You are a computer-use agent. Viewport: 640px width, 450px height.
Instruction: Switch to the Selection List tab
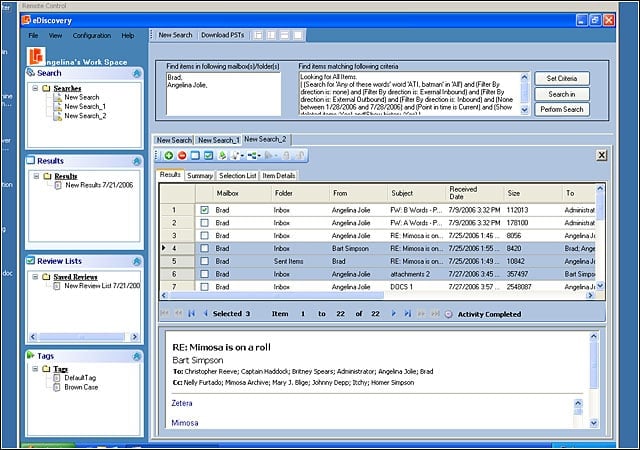(238, 176)
